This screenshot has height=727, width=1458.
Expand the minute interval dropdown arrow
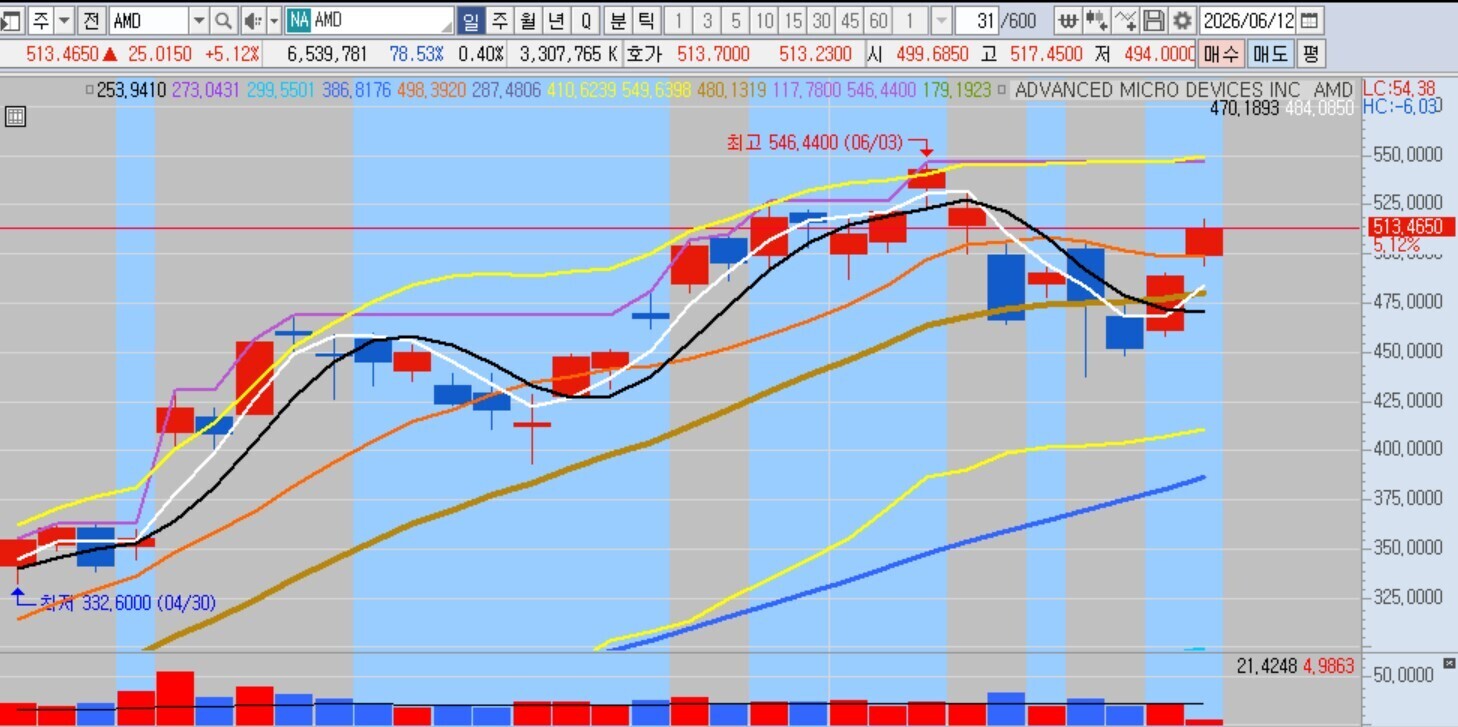click(941, 20)
